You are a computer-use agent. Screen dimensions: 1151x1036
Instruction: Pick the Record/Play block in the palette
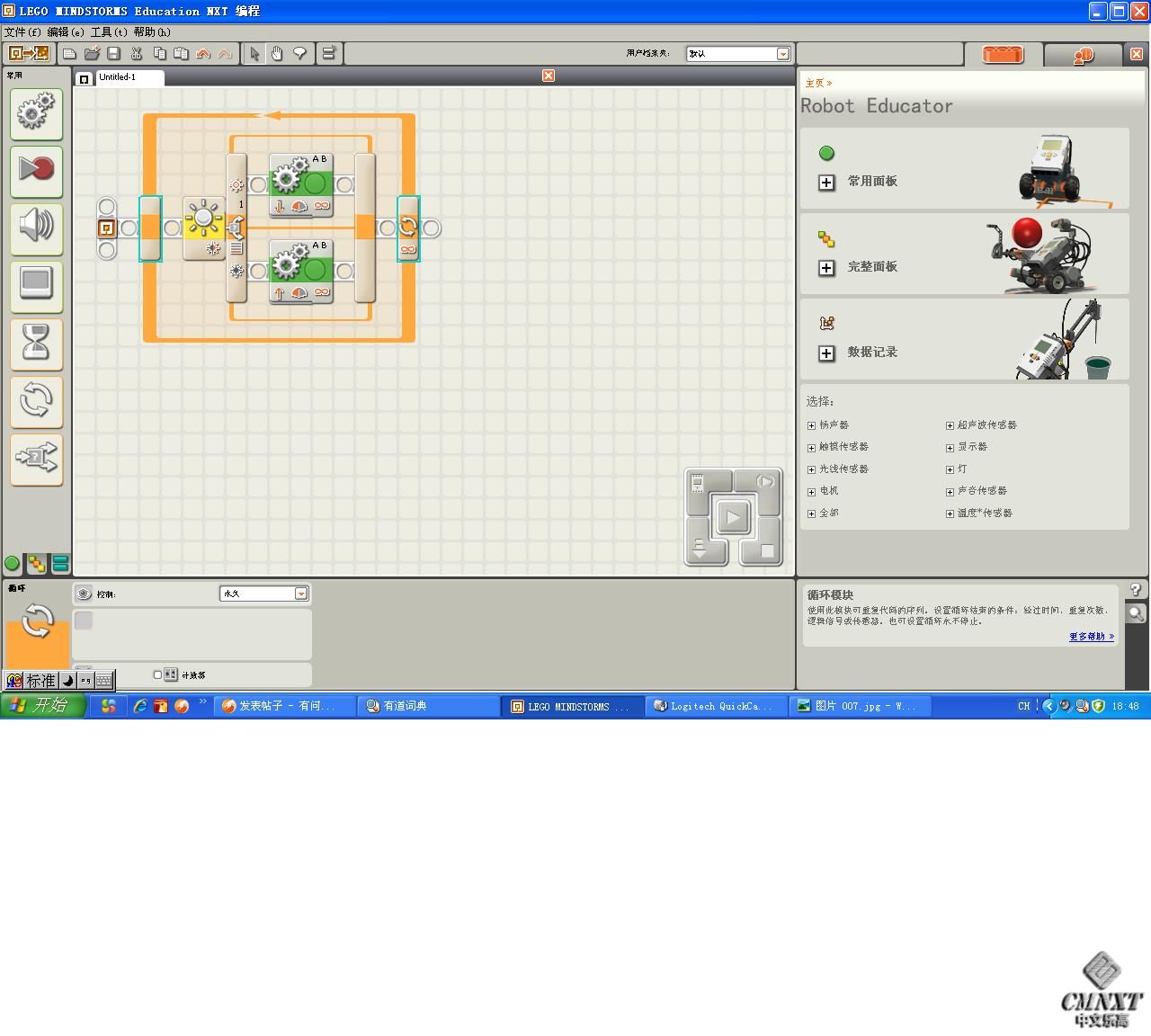pyautogui.click(x=36, y=171)
